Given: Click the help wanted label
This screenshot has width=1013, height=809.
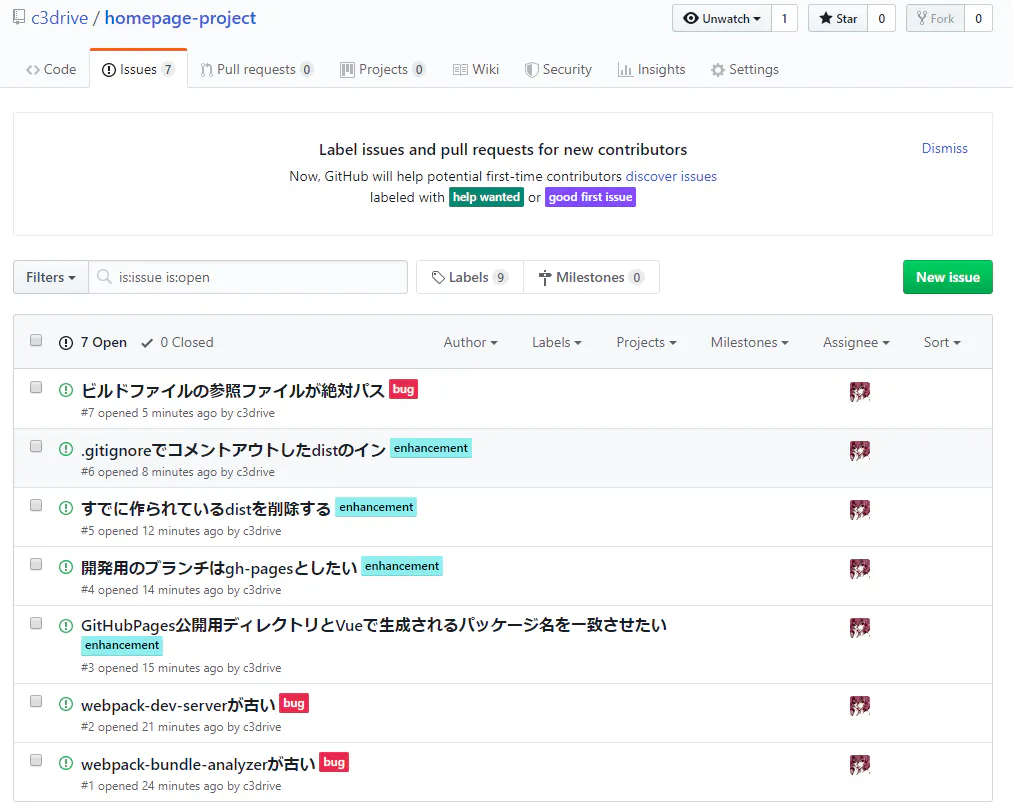Looking at the screenshot, I should 486,197.
